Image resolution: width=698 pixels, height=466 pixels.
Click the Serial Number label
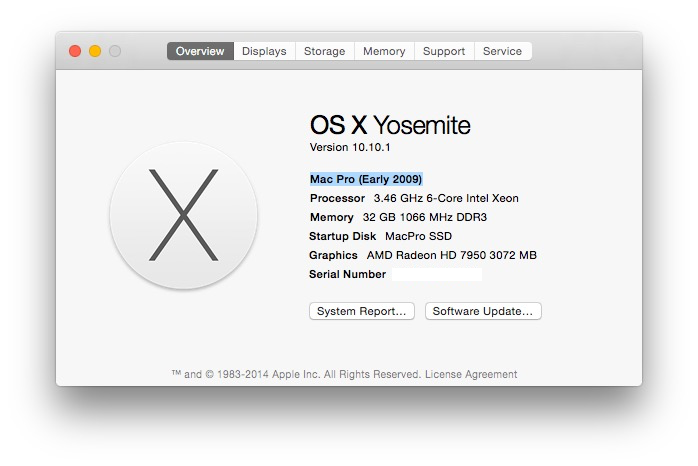coord(348,274)
